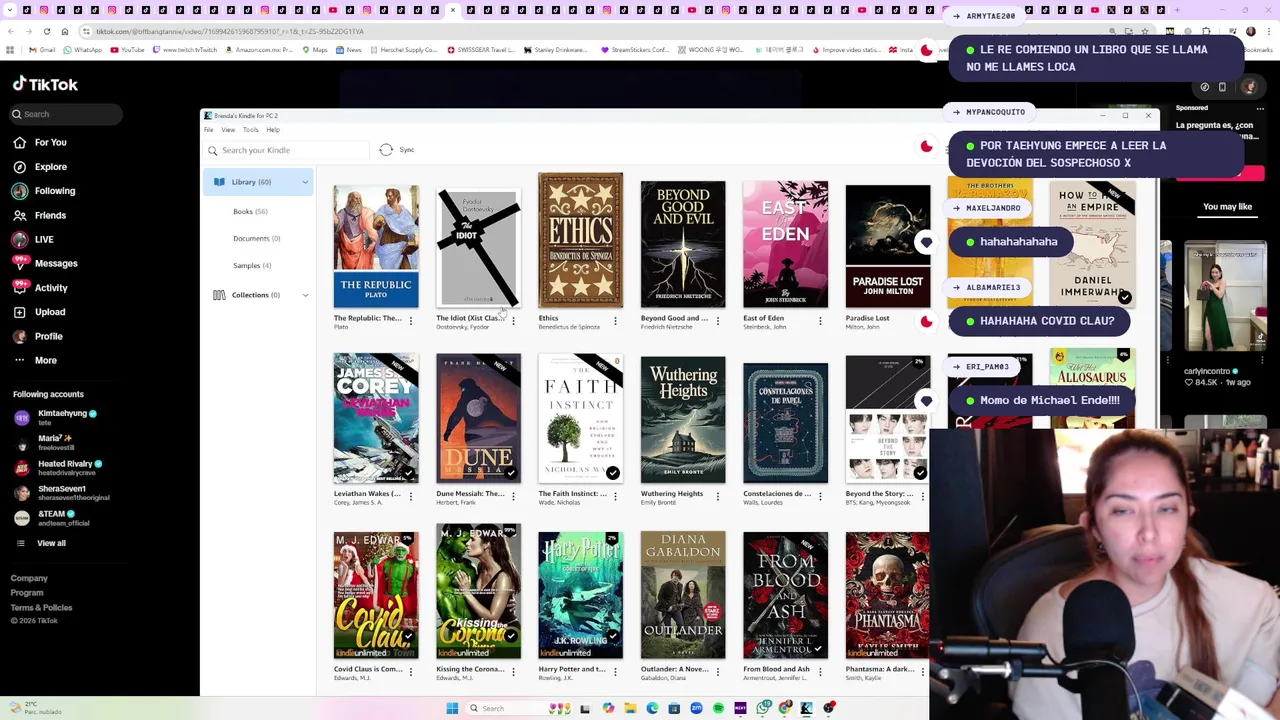Open options menu for Ethics book
This screenshot has height=720, width=1280.
[615, 321]
